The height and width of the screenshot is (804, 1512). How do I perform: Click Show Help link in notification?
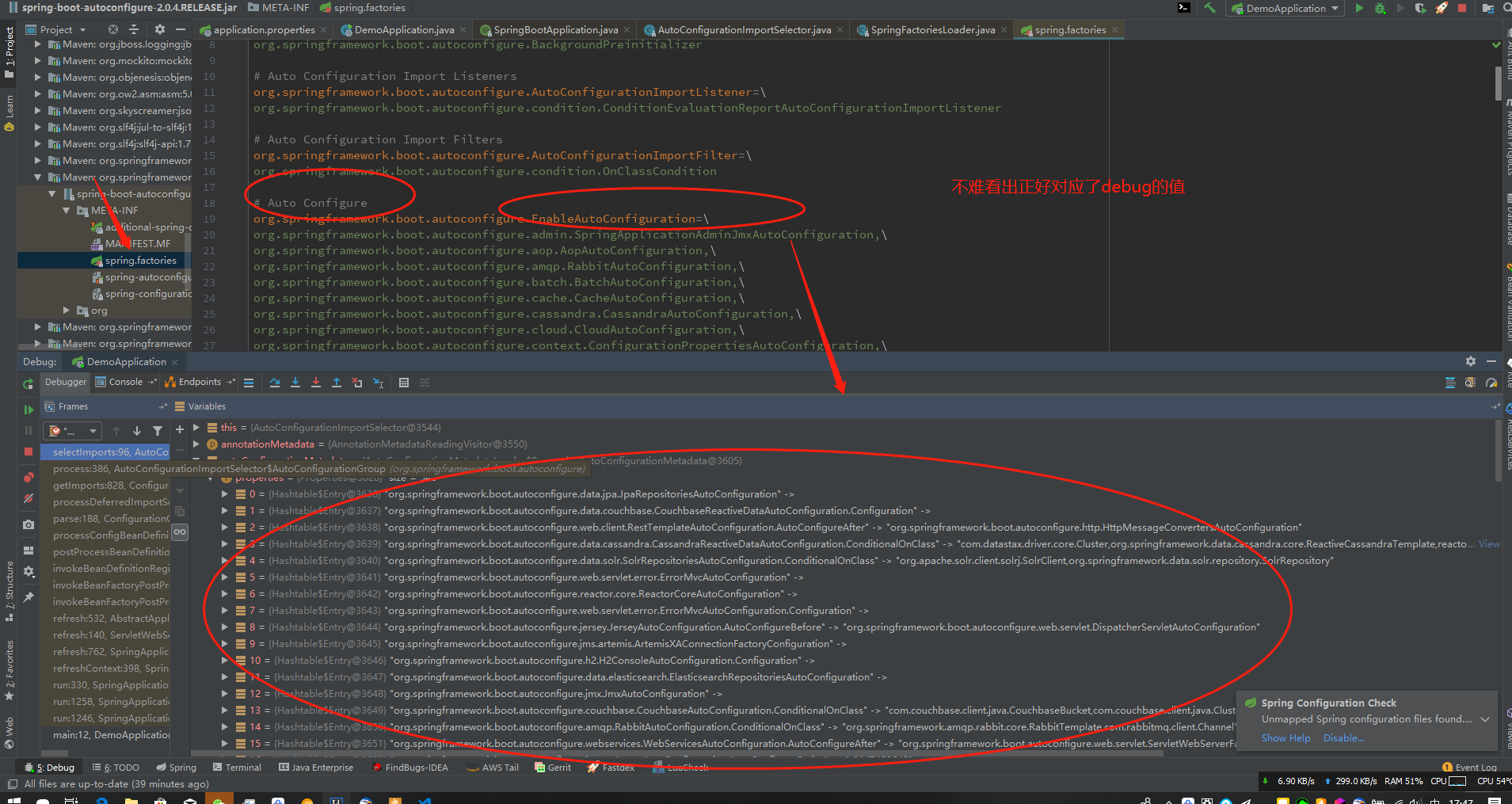click(x=1285, y=738)
